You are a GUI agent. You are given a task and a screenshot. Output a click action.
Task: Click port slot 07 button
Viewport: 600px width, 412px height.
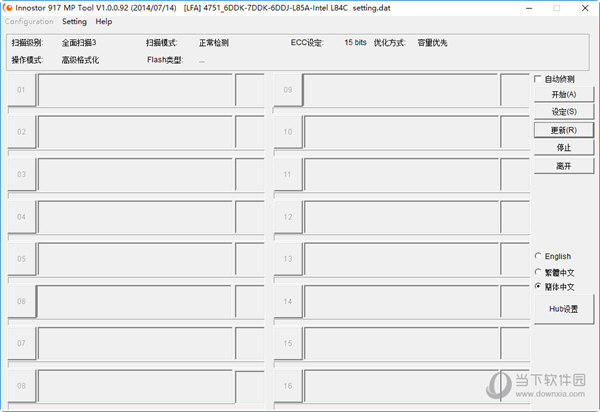click(x=21, y=344)
